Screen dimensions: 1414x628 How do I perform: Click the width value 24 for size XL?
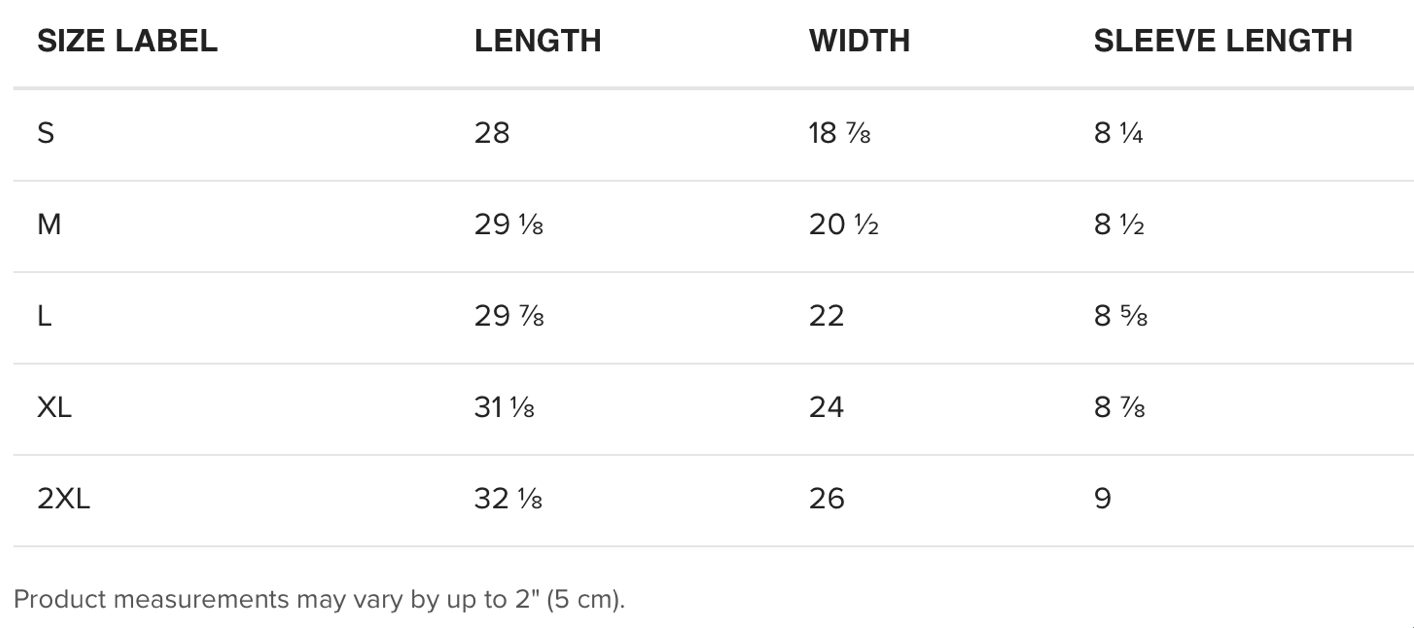pos(826,408)
